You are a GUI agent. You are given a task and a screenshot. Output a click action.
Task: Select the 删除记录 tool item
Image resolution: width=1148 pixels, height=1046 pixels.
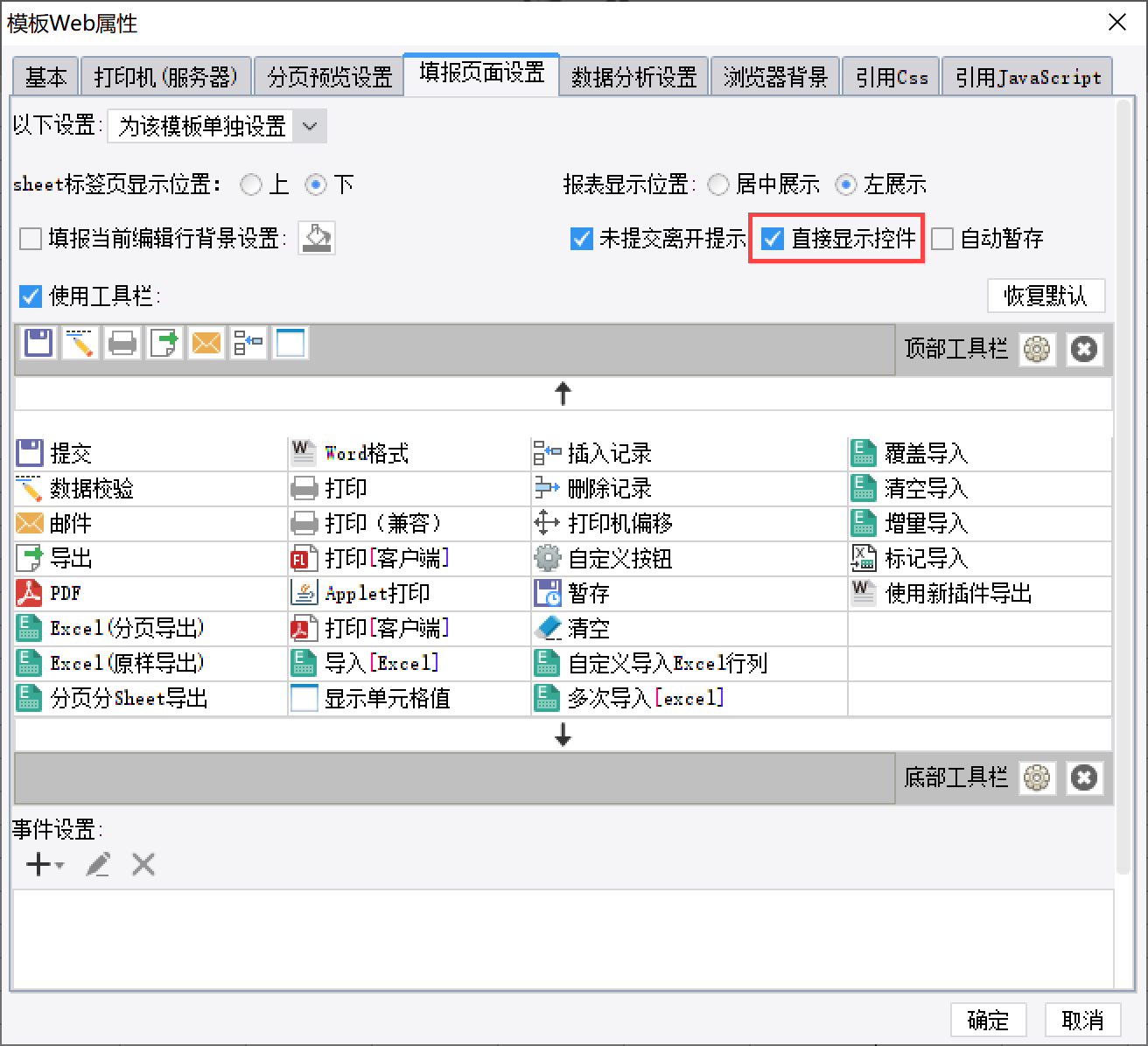coord(689,488)
